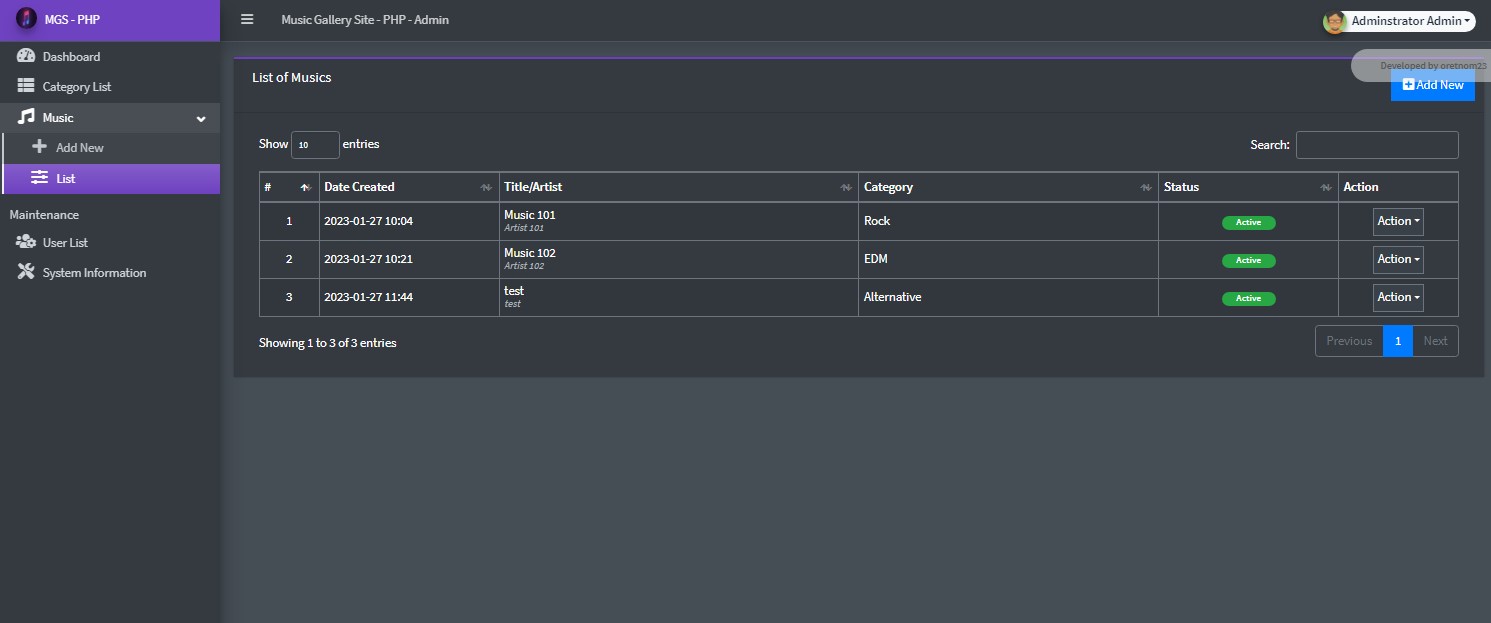Collapse the Music menu chevron

click(x=201, y=118)
